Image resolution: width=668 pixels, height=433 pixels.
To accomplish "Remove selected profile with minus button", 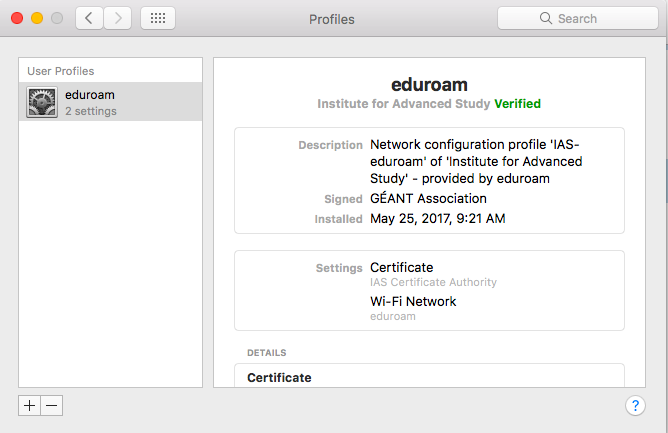I will click(x=52, y=405).
